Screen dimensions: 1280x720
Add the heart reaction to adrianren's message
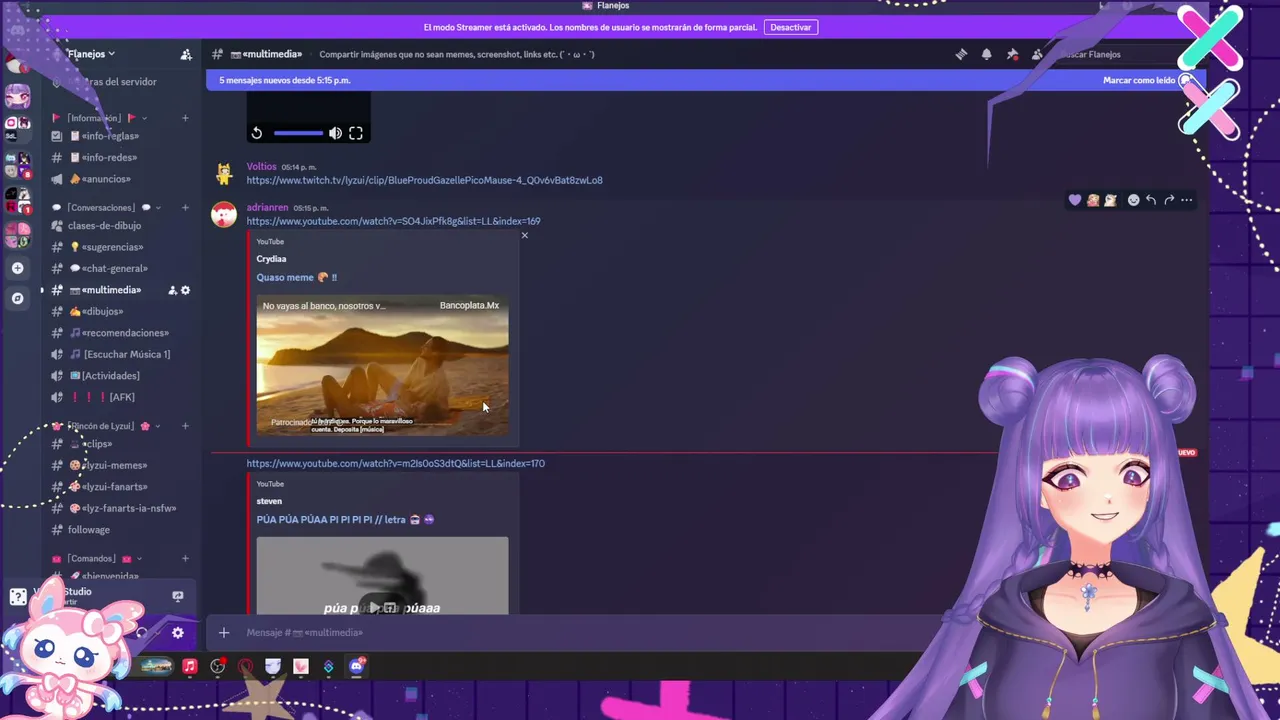point(1075,200)
